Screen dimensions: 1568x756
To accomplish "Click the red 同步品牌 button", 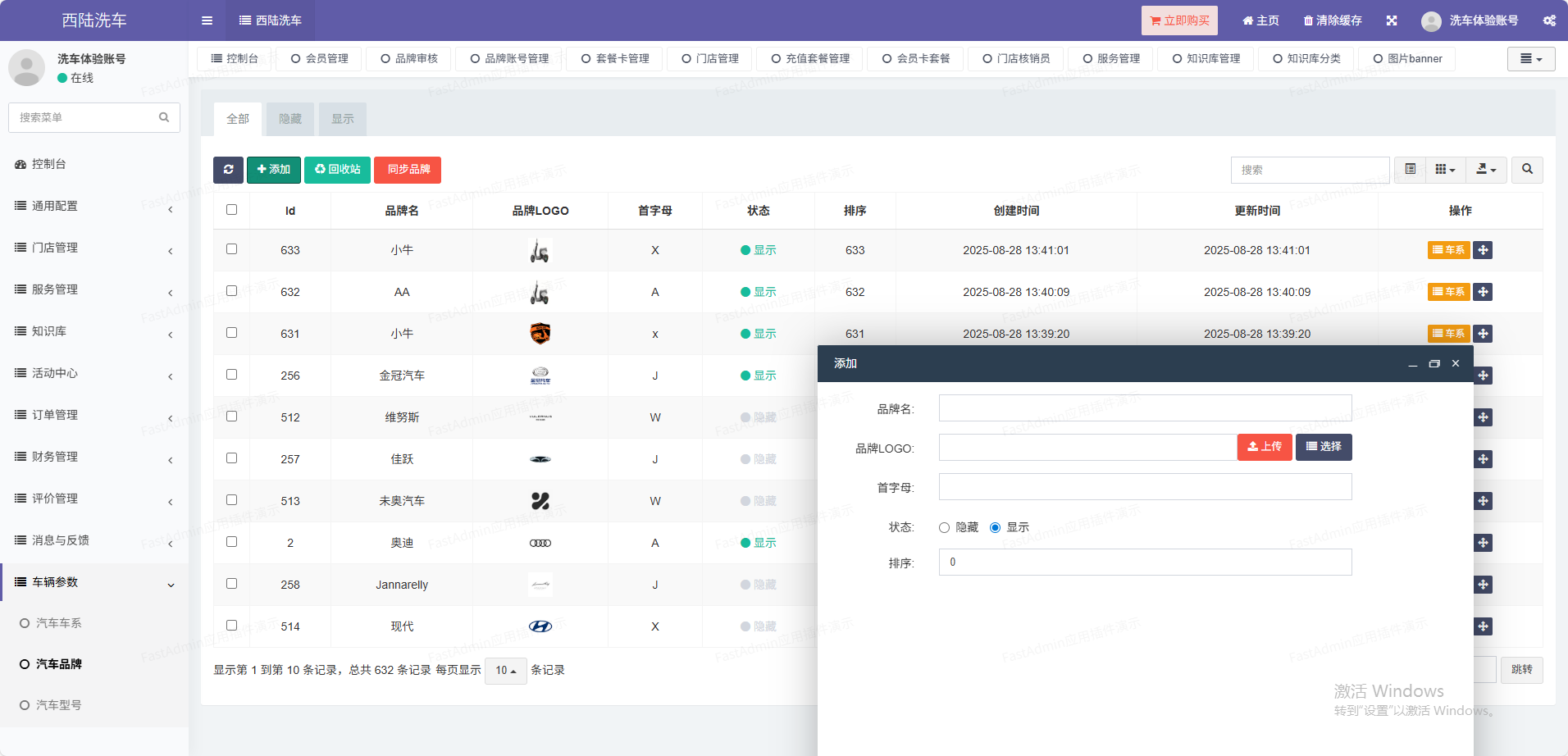I will 408,170.
